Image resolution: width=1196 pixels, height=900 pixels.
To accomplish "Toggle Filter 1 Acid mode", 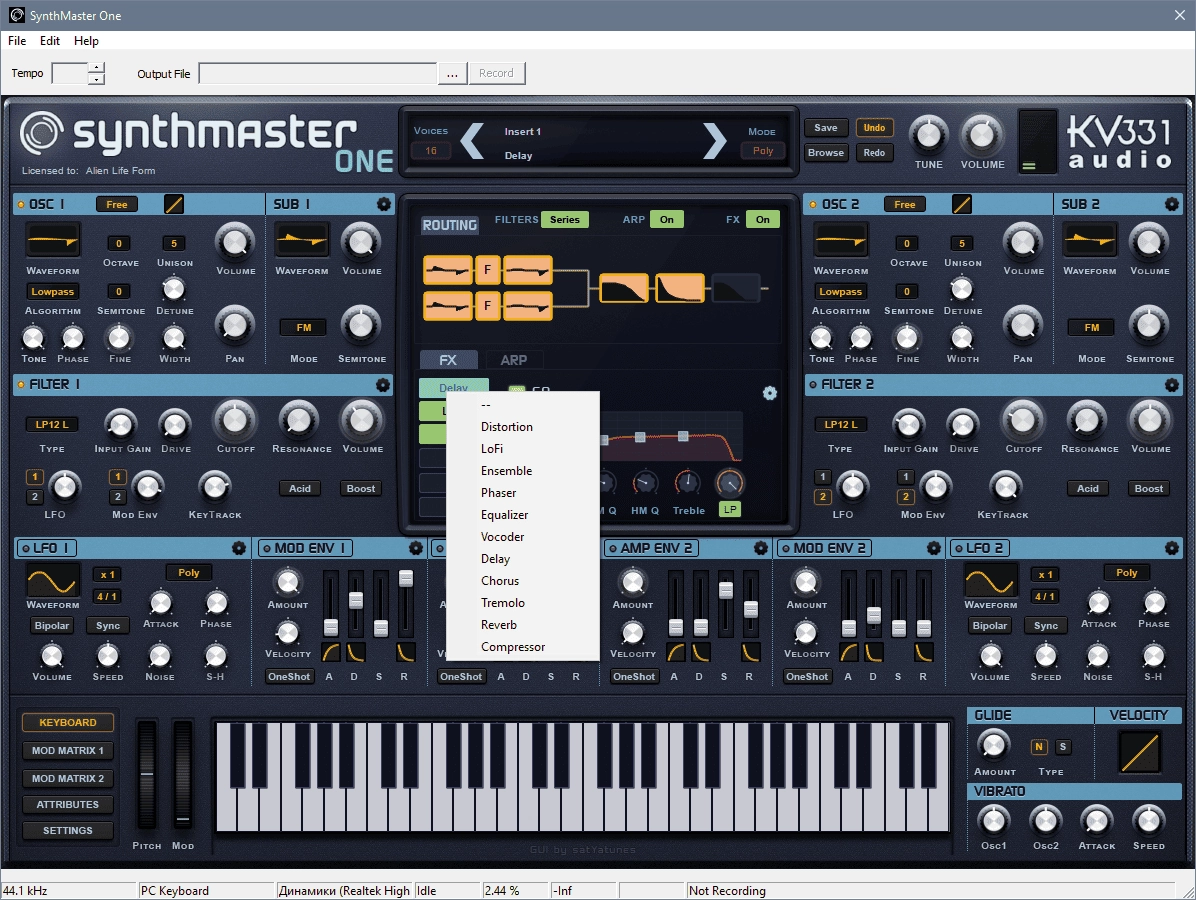I will tap(300, 488).
